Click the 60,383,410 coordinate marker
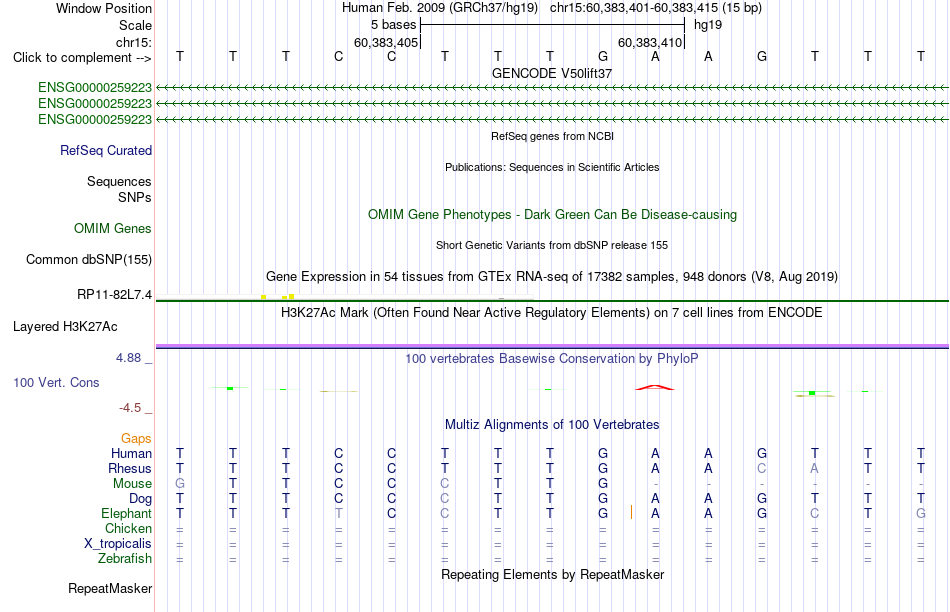The image size is (950, 612). click(x=650, y=42)
